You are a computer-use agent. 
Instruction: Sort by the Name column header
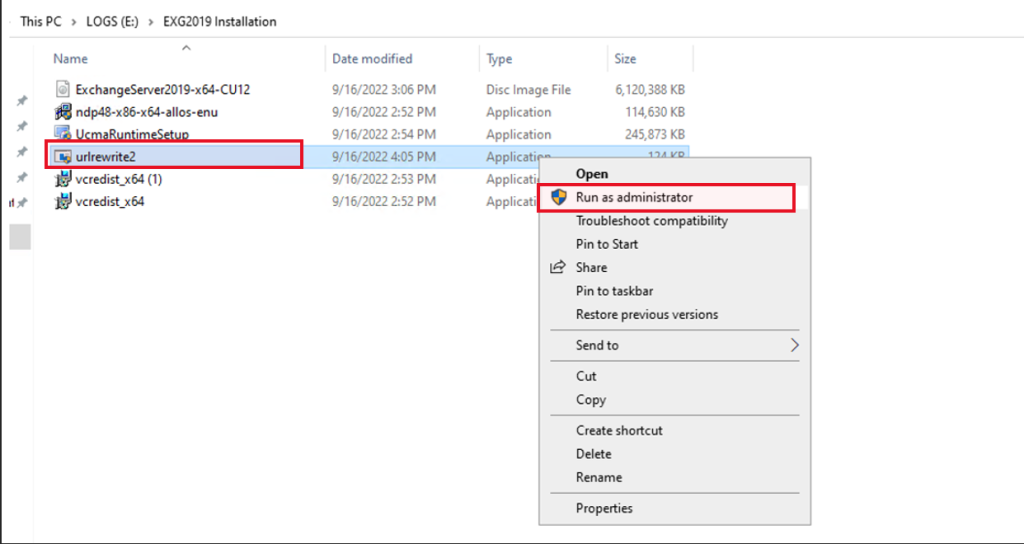pyautogui.click(x=71, y=59)
